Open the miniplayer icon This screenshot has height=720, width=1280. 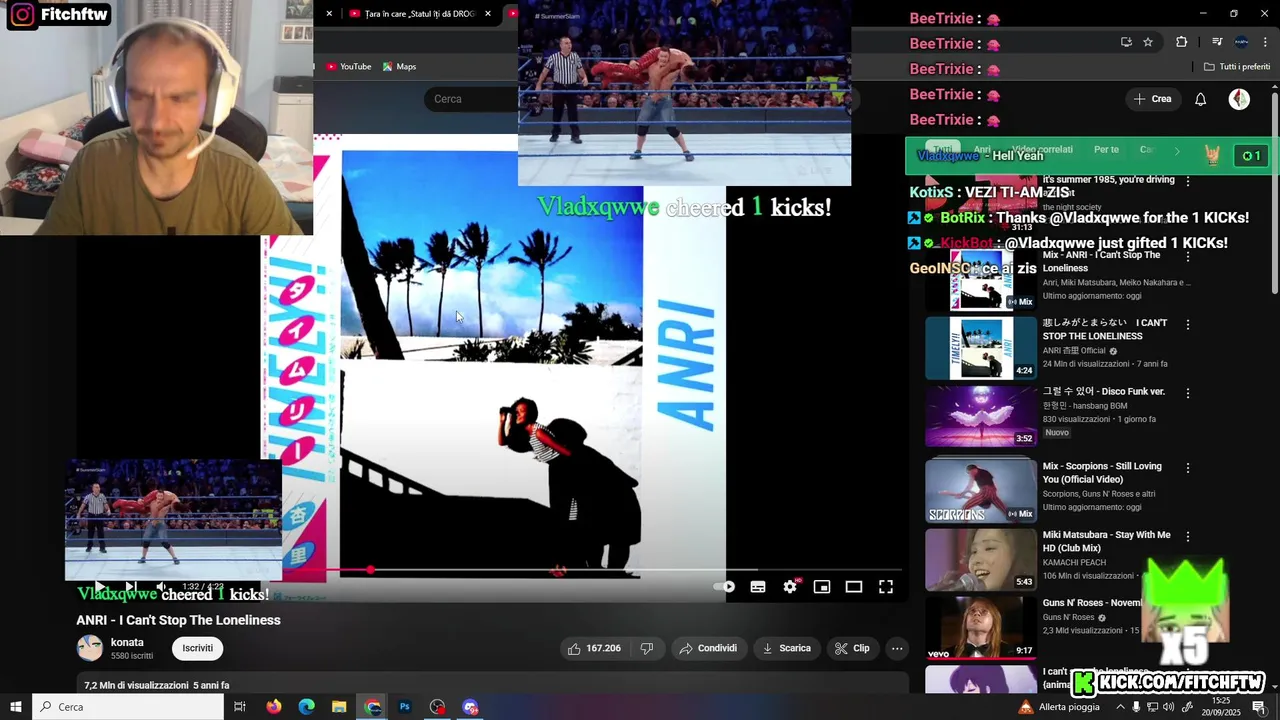pyautogui.click(x=822, y=587)
